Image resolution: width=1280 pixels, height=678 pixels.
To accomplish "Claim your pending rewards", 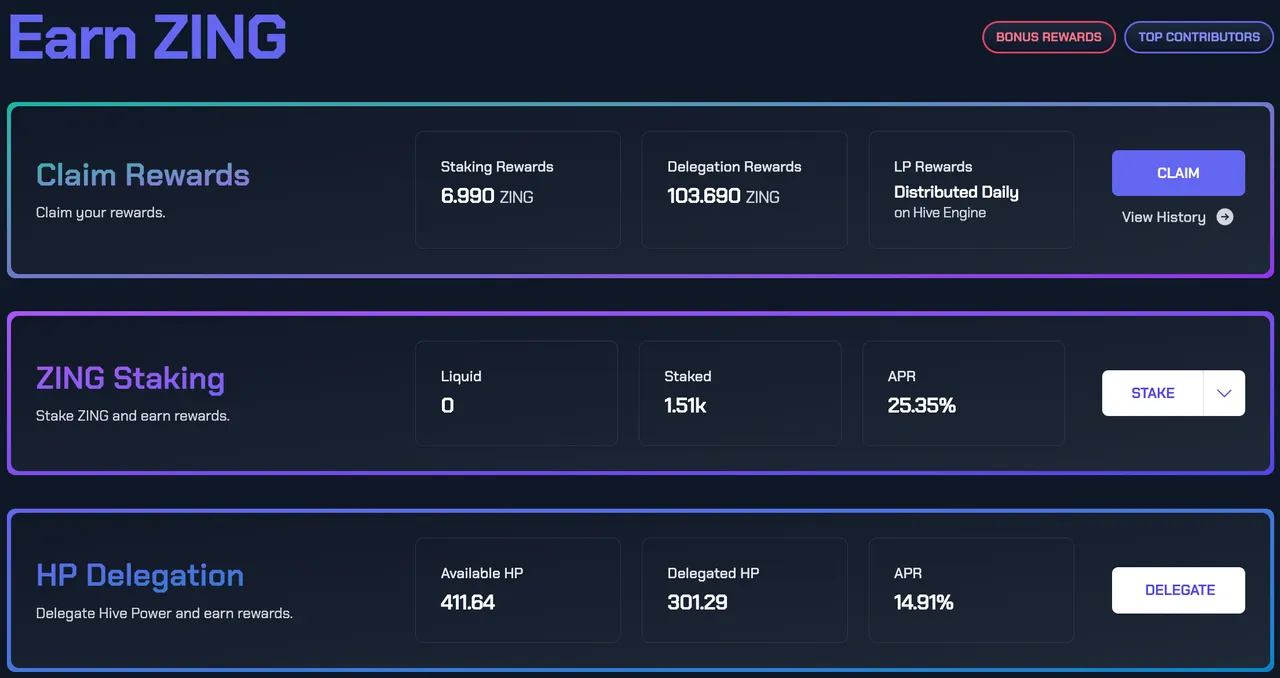I will pyautogui.click(x=1178, y=173).
